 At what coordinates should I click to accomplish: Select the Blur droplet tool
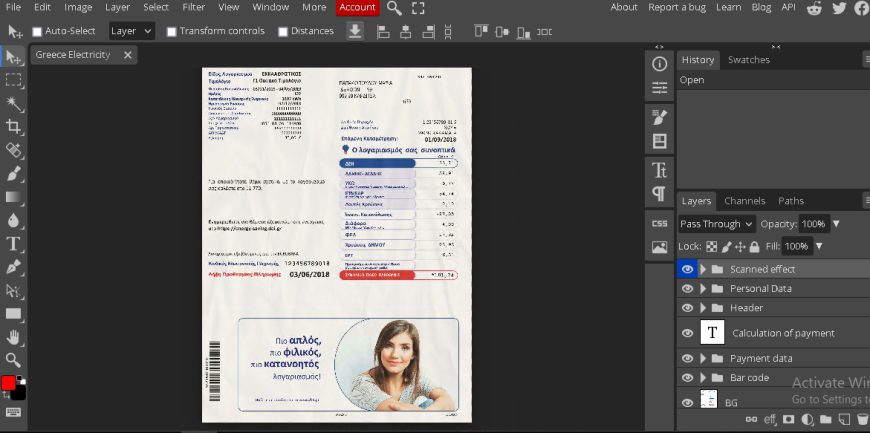point(14,220)
